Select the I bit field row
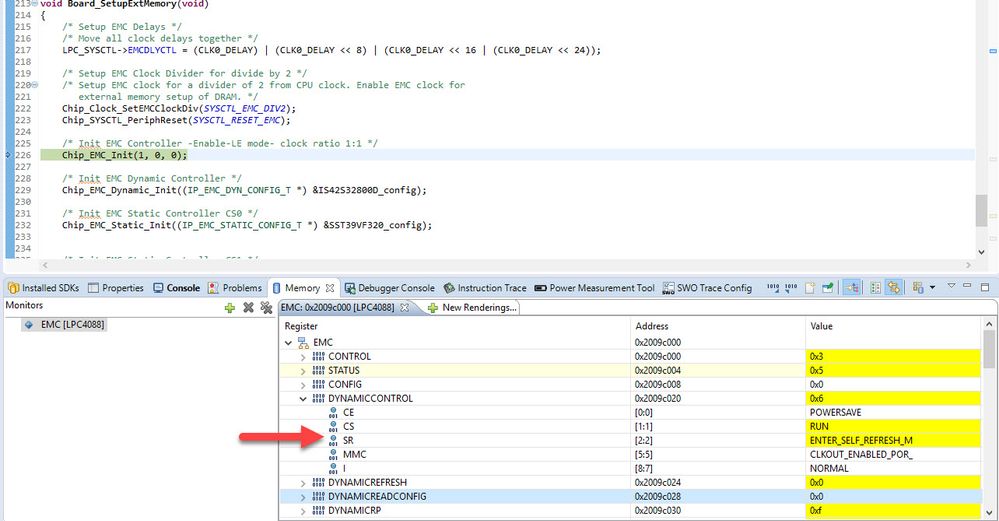 631,469
